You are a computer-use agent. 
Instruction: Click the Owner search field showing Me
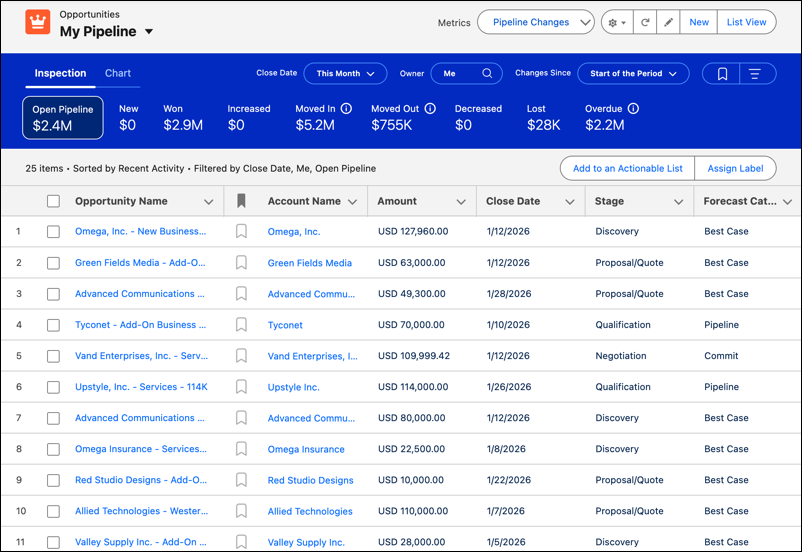tap(466, 74)
